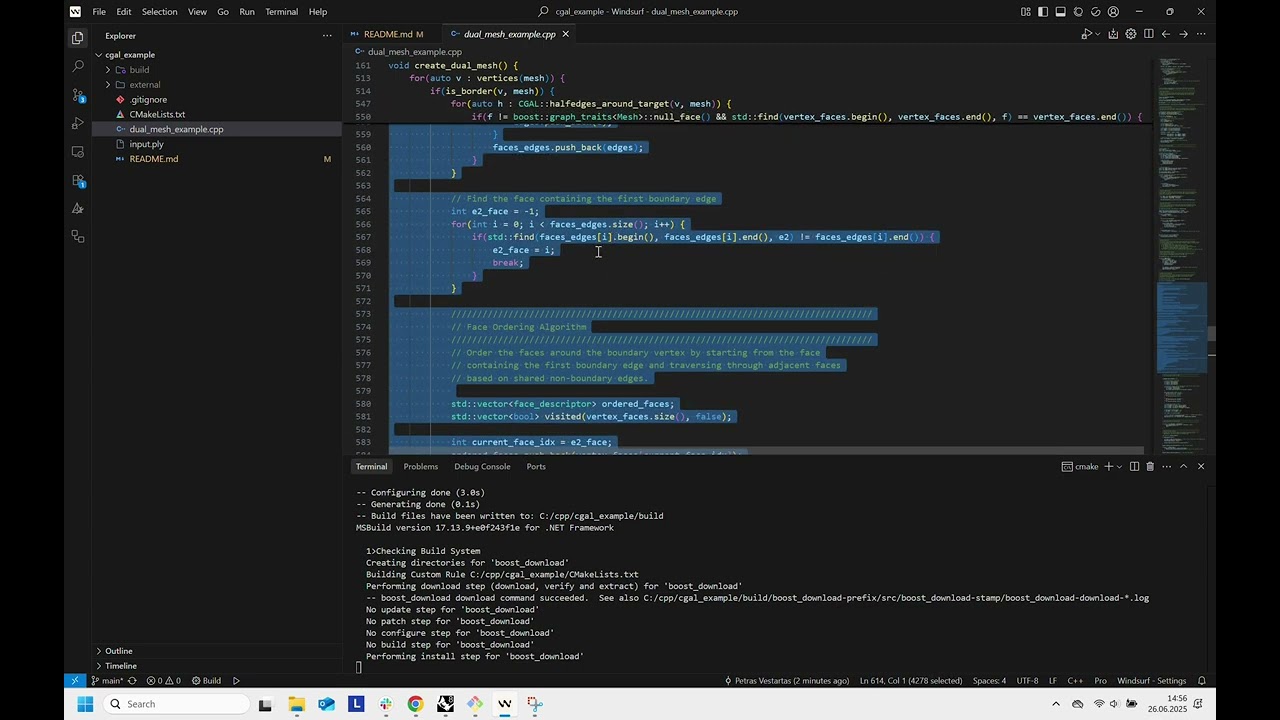Synchronize changes icon in status bar
Image resolution: width=1280 pixels, height=720 pixels.
[x=132, y=681]
